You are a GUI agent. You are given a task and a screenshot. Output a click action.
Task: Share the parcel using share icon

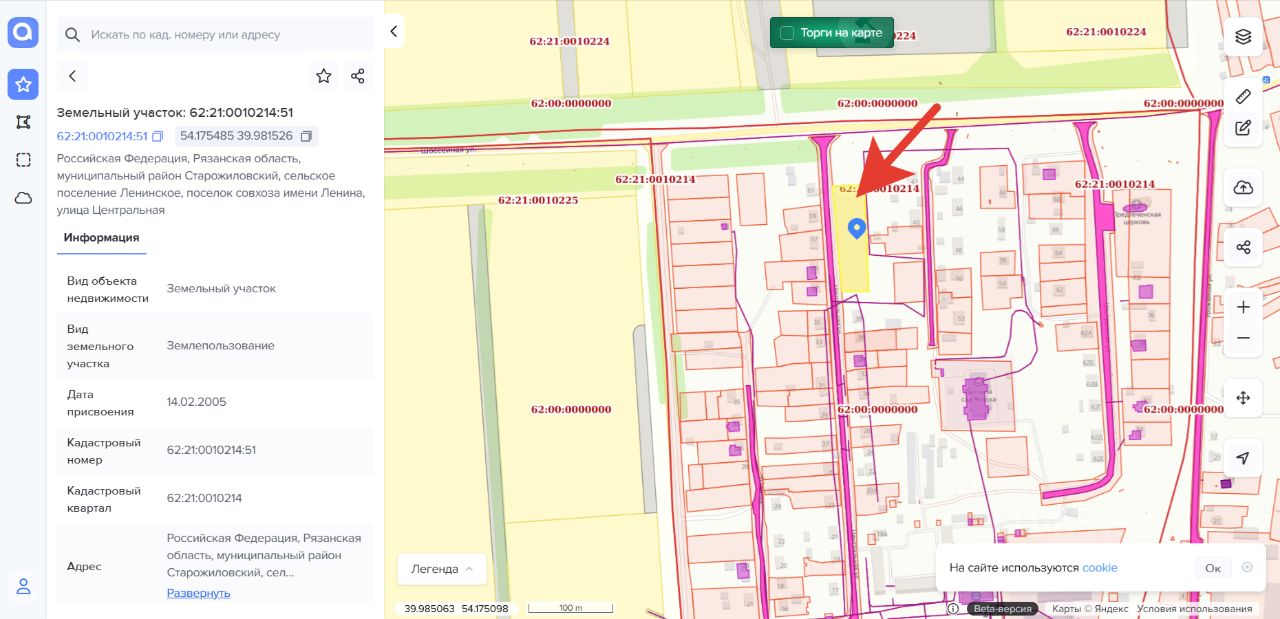358,76
